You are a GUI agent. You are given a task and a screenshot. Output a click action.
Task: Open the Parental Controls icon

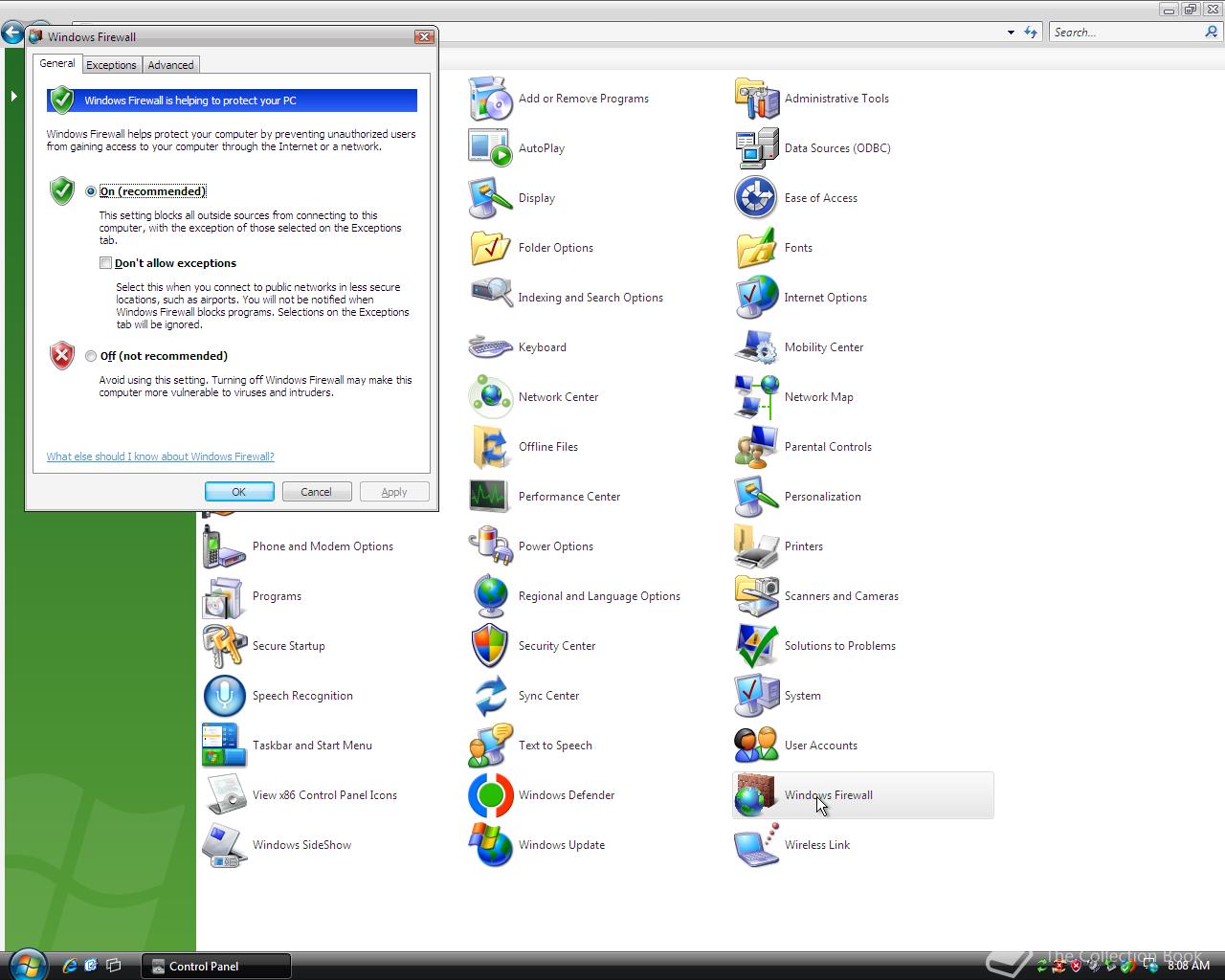click(756, 447)
